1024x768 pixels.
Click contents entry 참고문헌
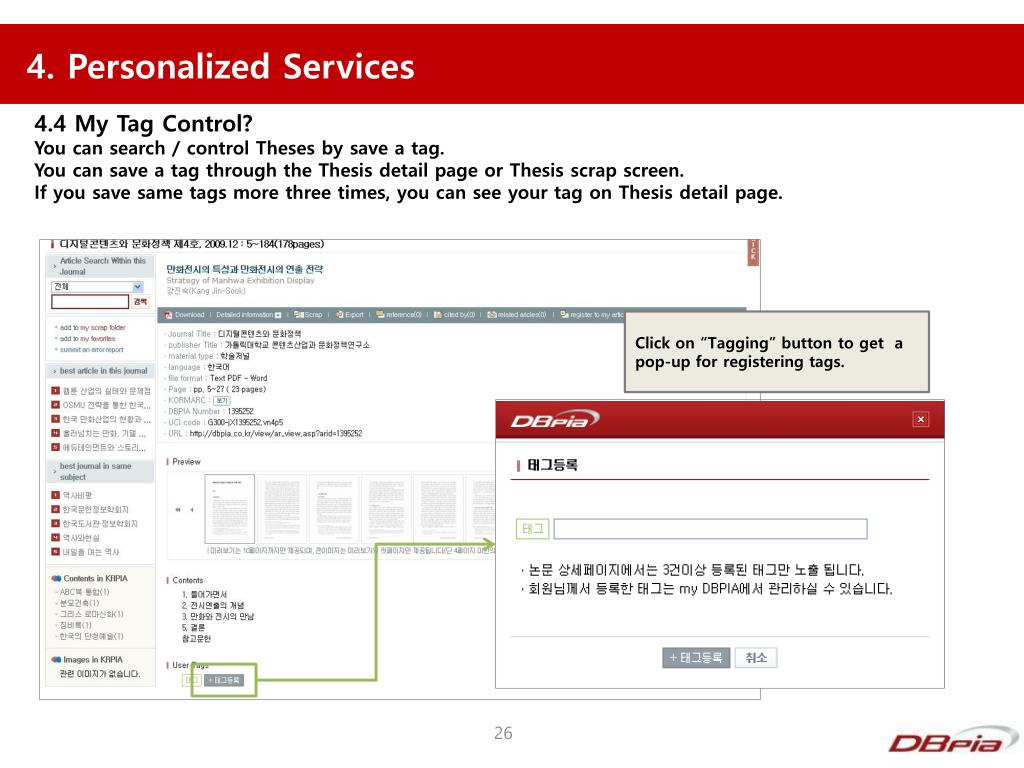(196, 639)
